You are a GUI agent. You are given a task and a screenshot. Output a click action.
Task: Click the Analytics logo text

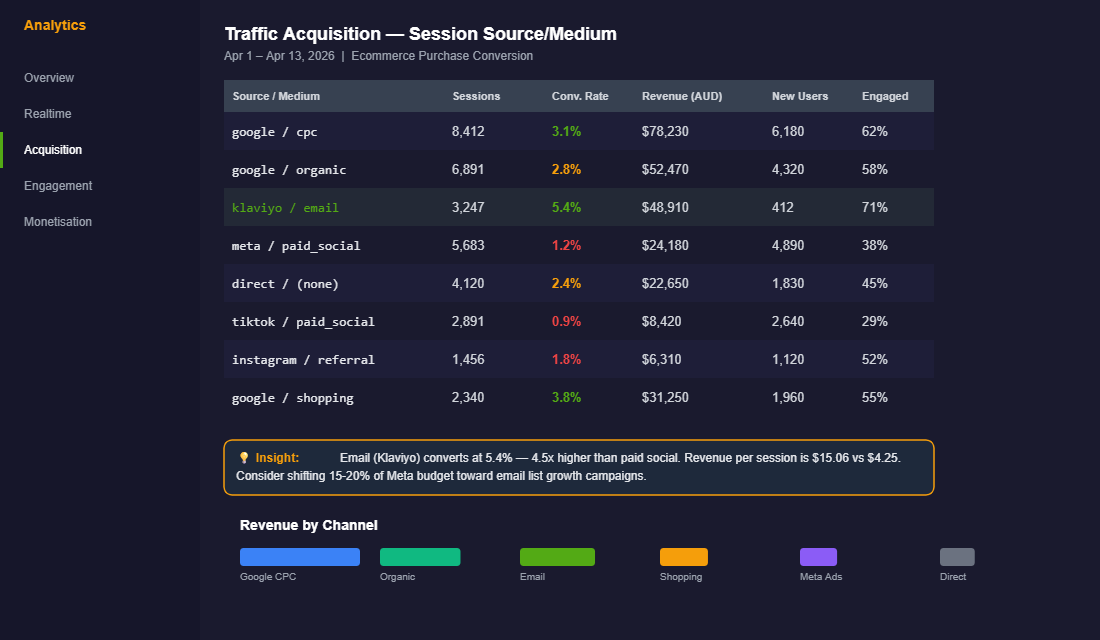coord(54,24)
